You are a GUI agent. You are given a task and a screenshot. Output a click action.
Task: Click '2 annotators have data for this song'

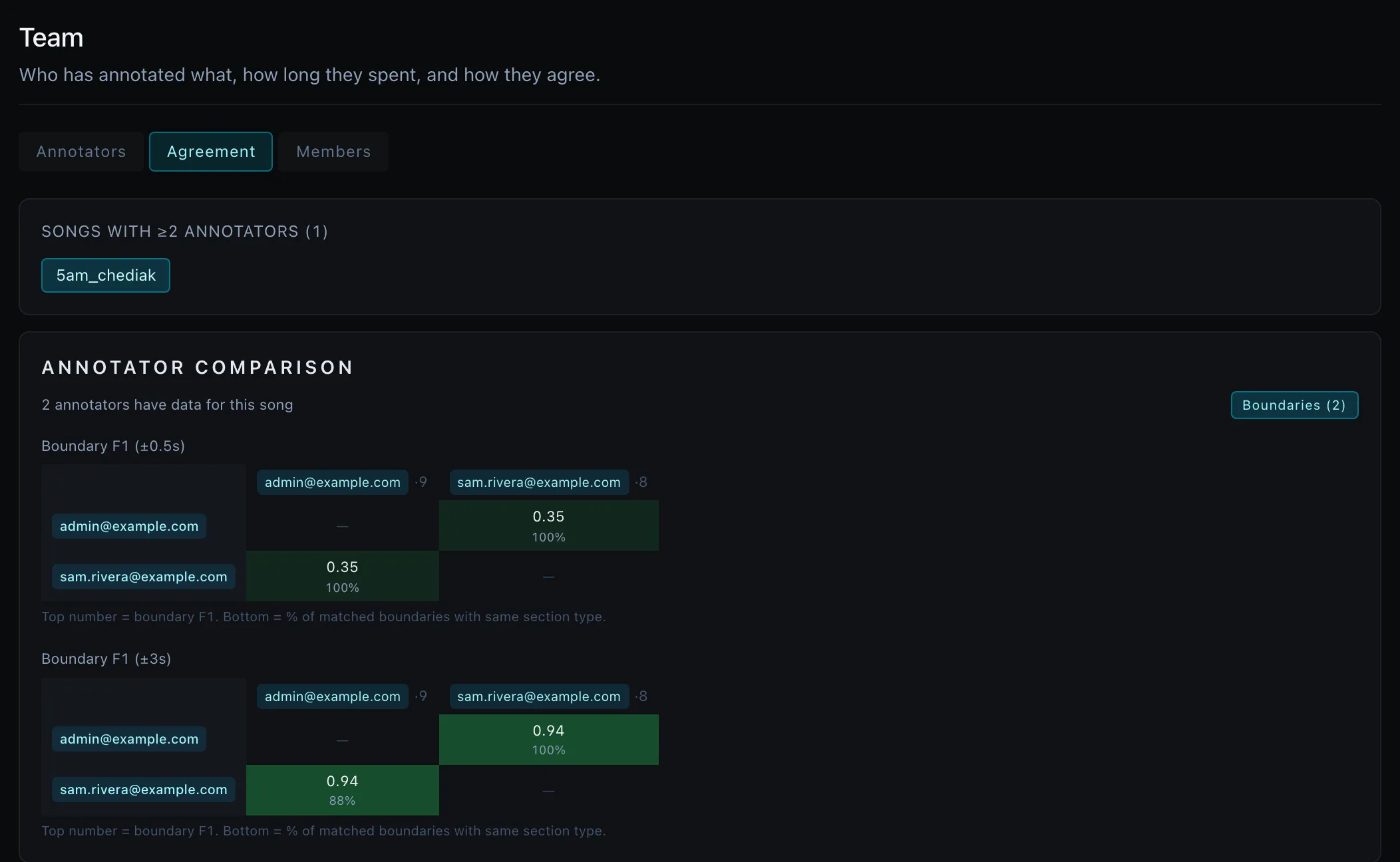(167, 404)
